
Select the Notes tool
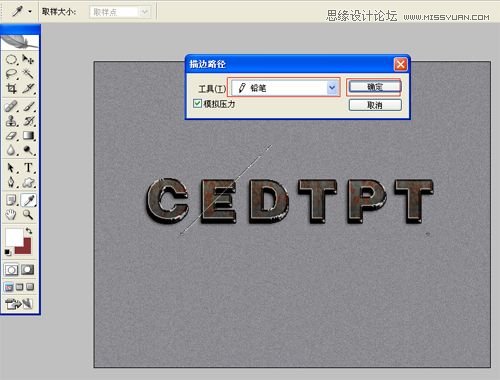[11, 200]
